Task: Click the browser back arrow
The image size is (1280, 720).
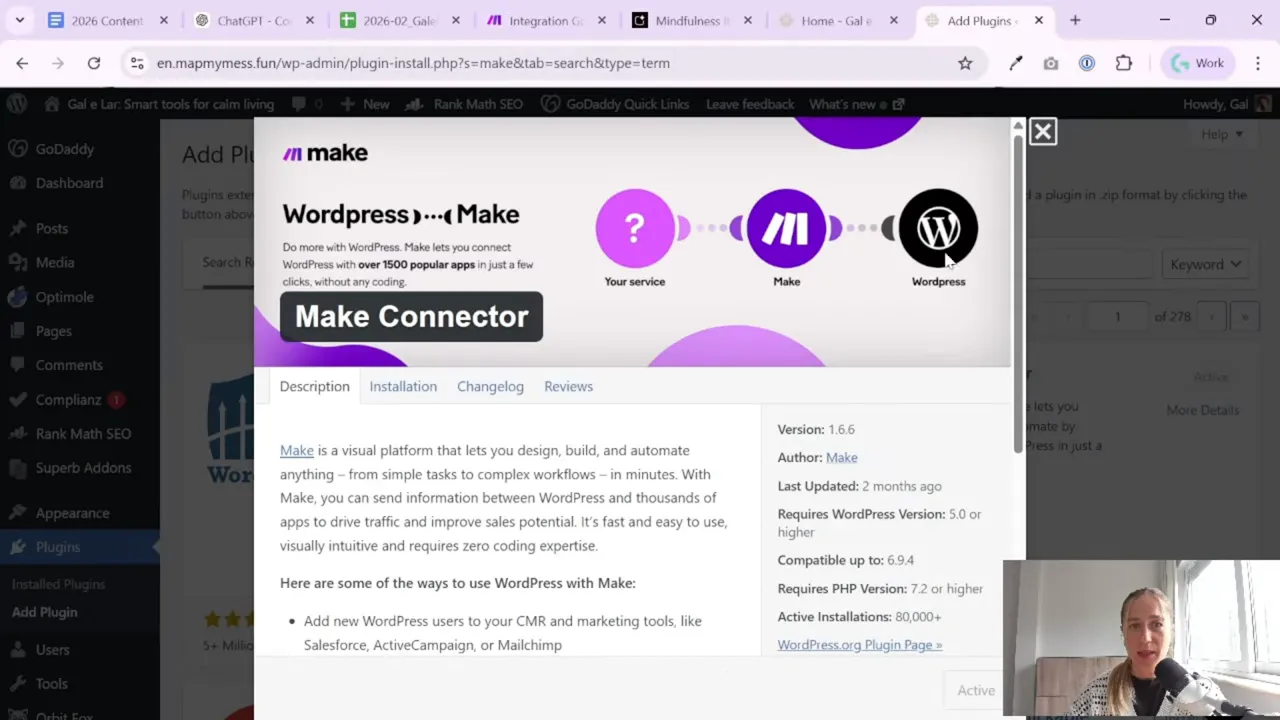Action: pos(22,63)
